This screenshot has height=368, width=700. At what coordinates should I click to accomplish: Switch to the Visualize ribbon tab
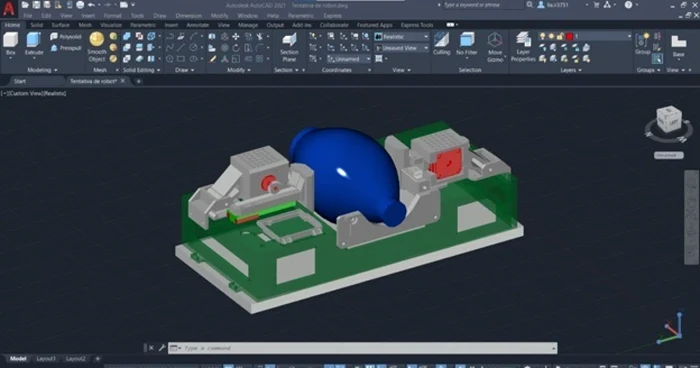111,25
